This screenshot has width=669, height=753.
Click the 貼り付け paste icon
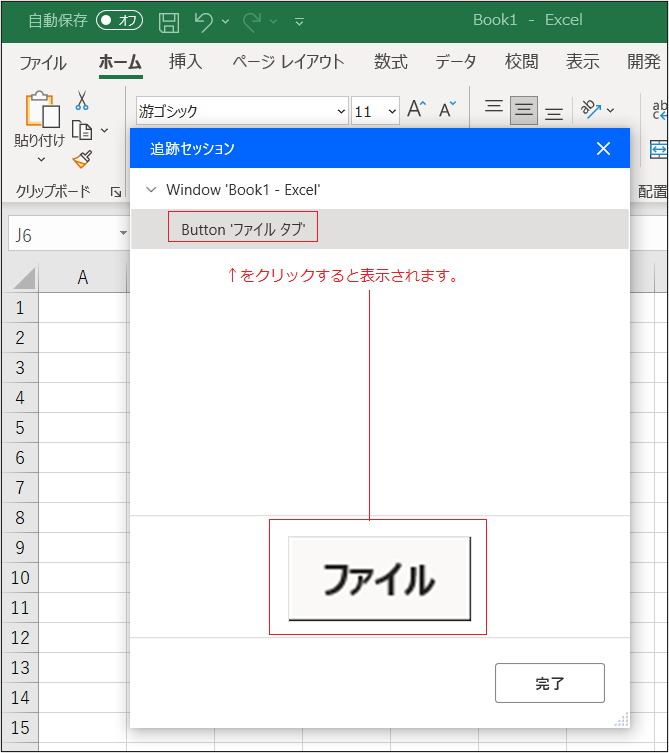click(42, 109)
